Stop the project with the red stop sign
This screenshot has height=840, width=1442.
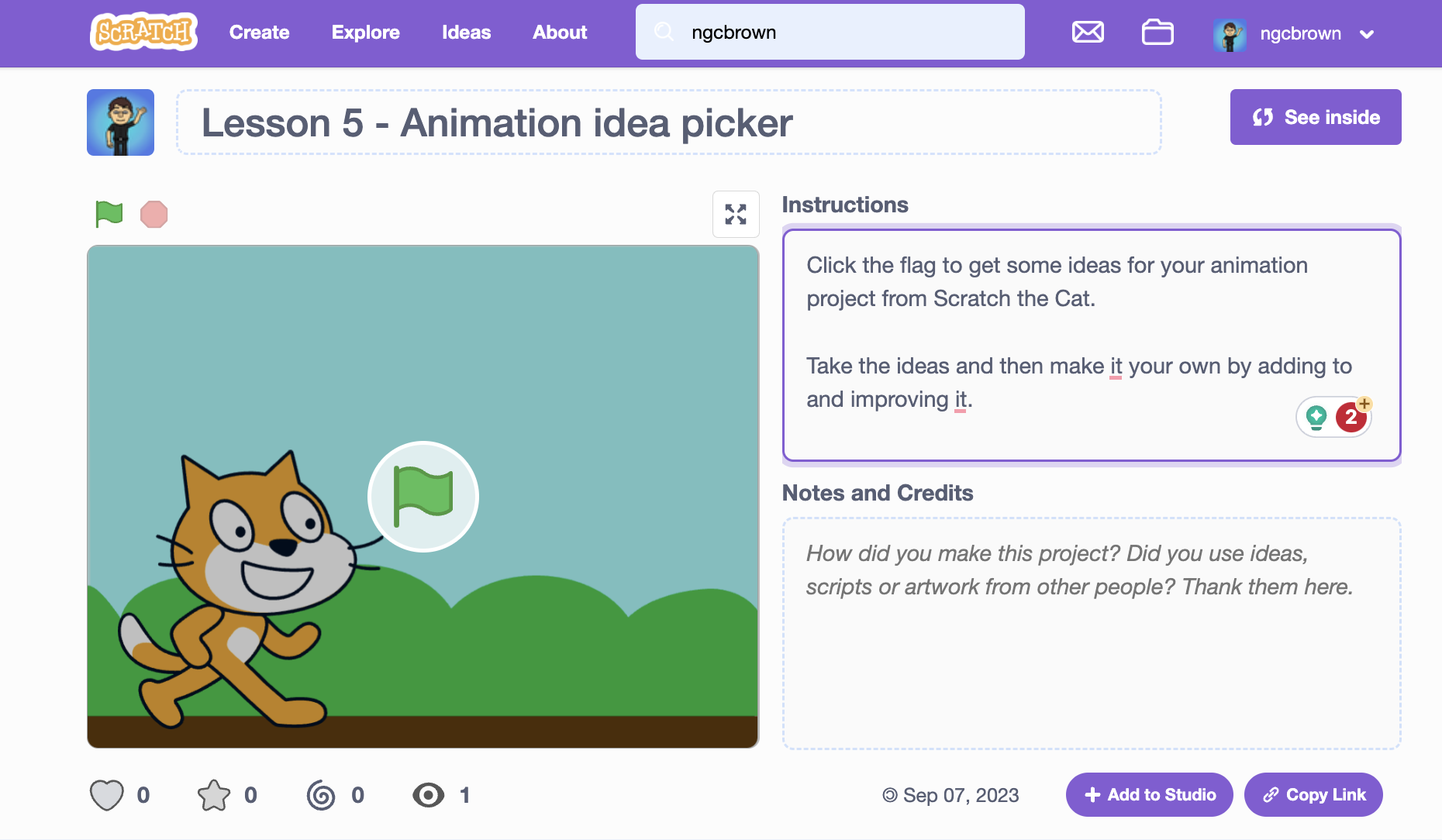pyautogui.click(x=154, y=214)
